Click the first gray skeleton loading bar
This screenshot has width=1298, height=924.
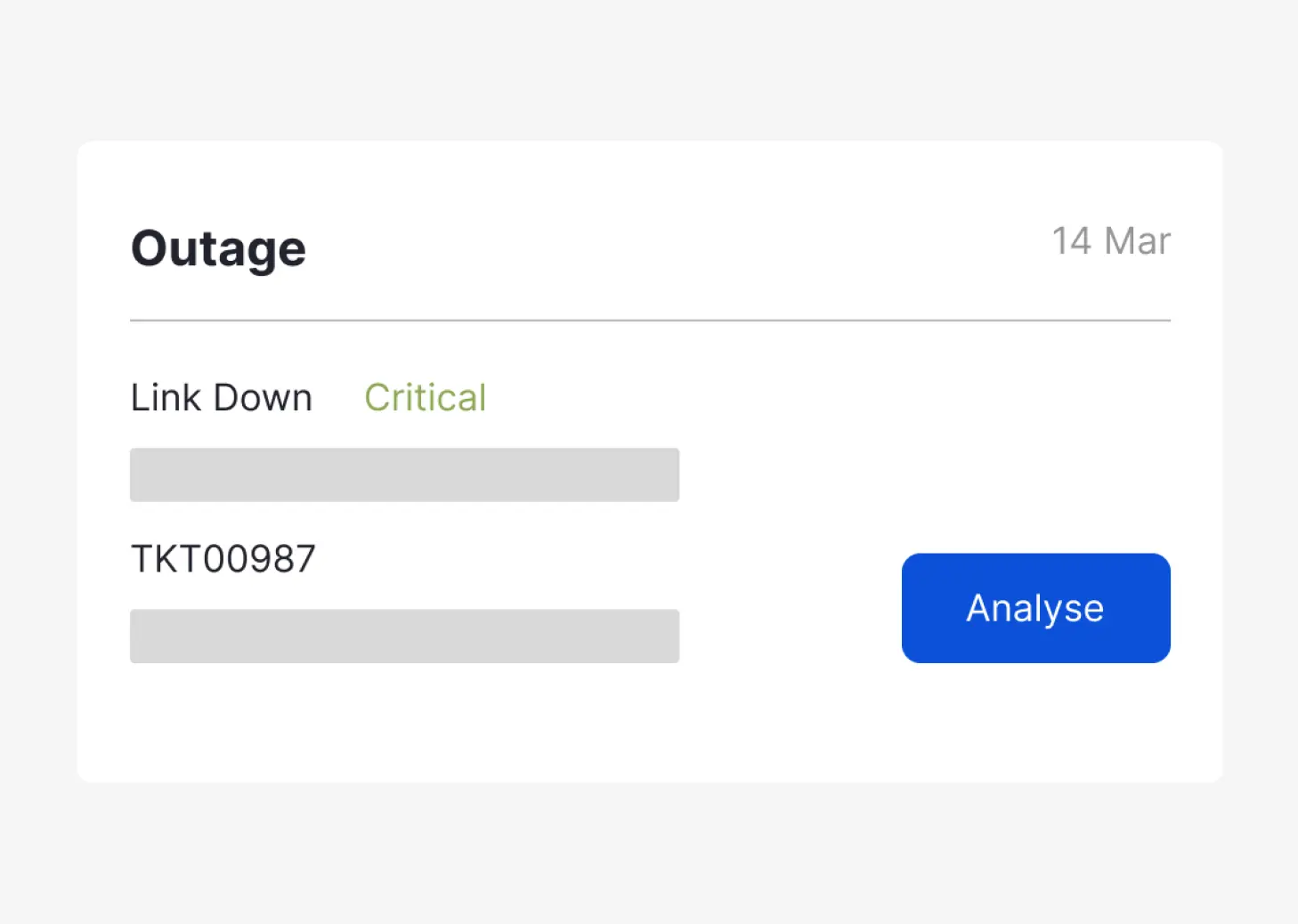click(x=404, y=474)
